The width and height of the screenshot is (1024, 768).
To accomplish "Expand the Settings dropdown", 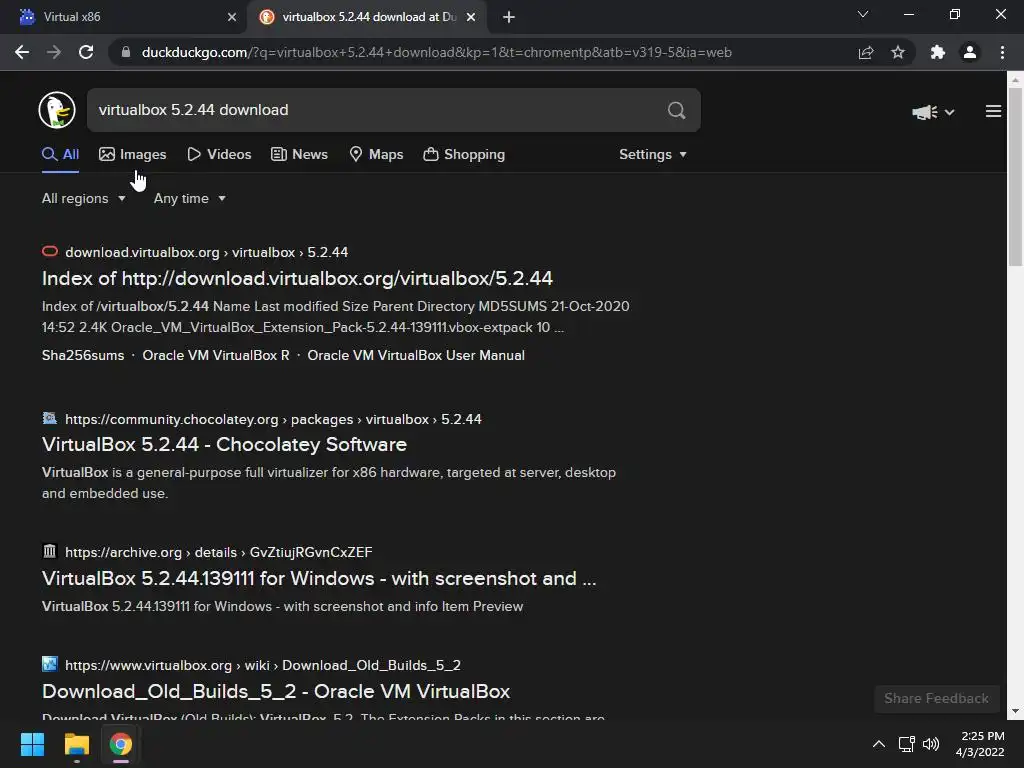I will 652,155.
